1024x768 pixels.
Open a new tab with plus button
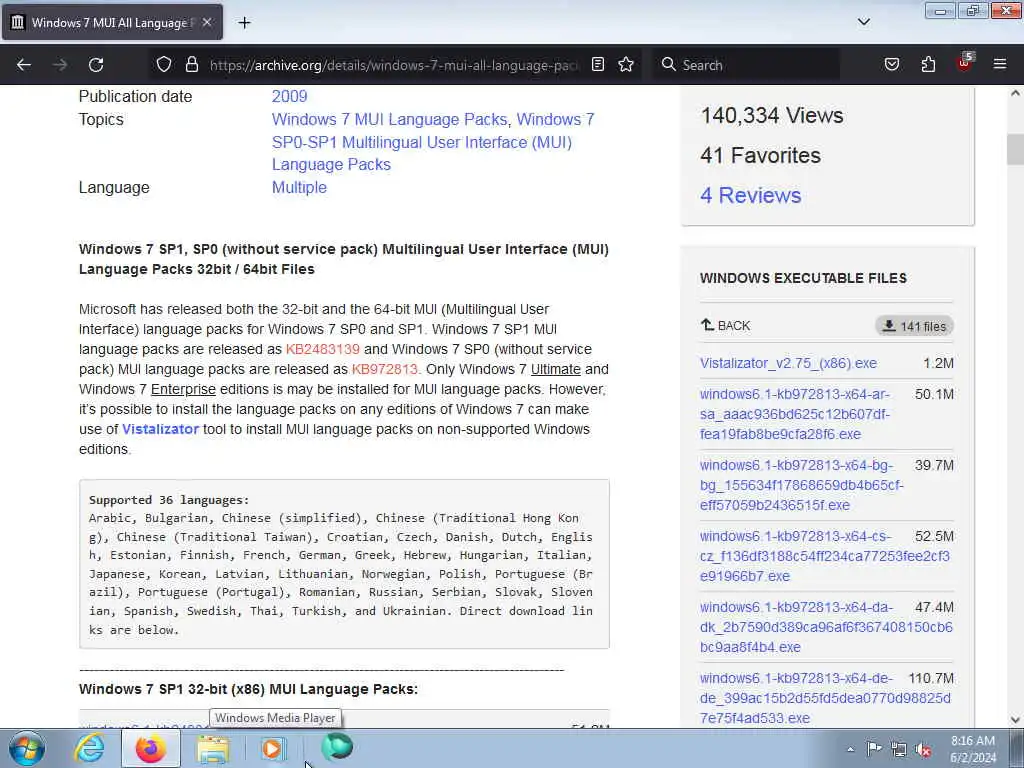pyautogui.click(x=244, y=23)
